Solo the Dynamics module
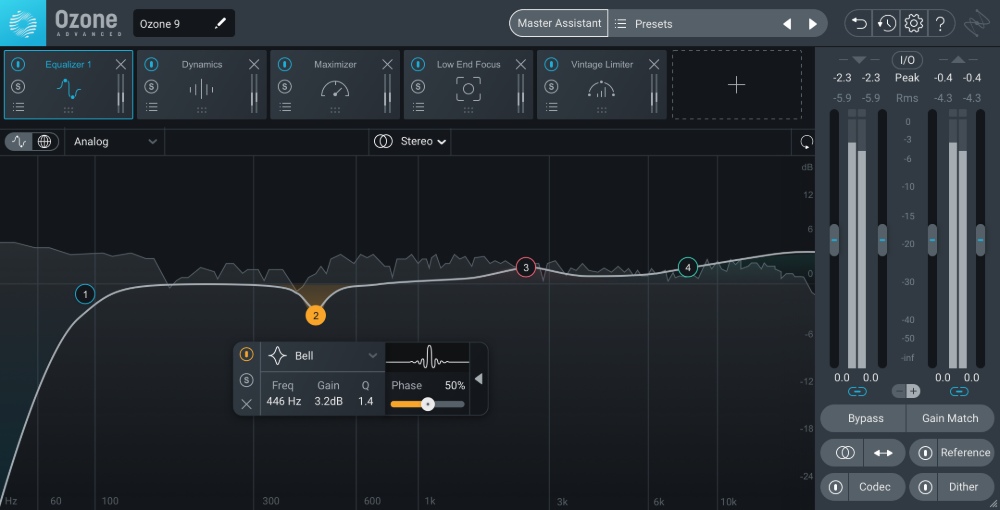The image size is (1000, 510). (x=151, y=86)
